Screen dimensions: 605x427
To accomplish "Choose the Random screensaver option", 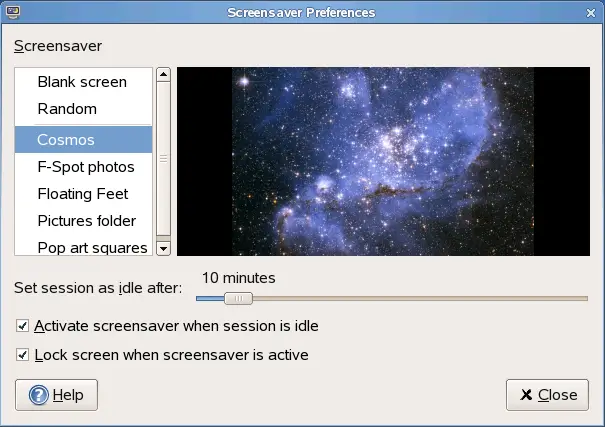I will pyautogui.click(x=67, y=109).
